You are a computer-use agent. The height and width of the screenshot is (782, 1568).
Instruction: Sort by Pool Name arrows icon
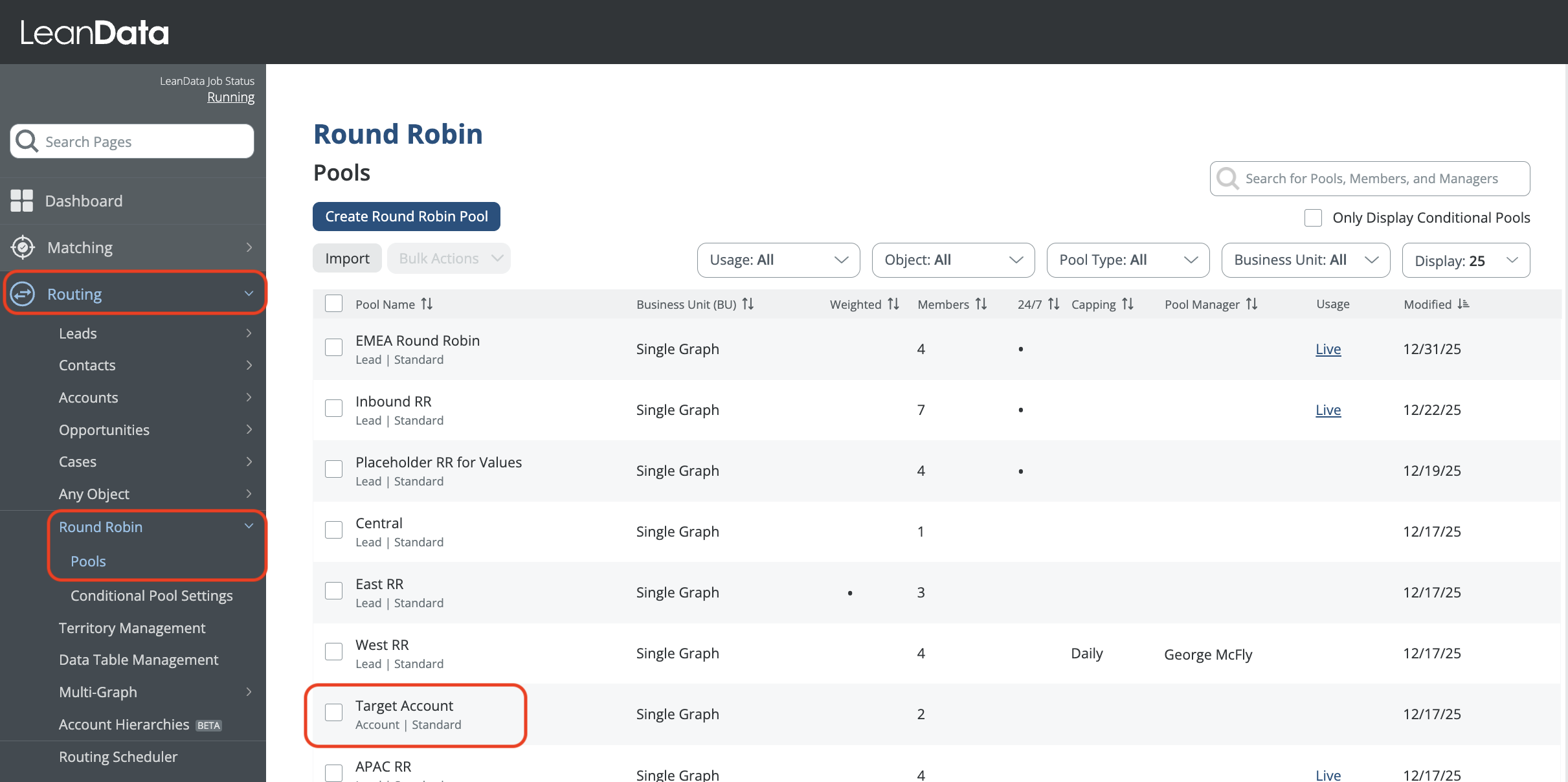click(427, 304)
